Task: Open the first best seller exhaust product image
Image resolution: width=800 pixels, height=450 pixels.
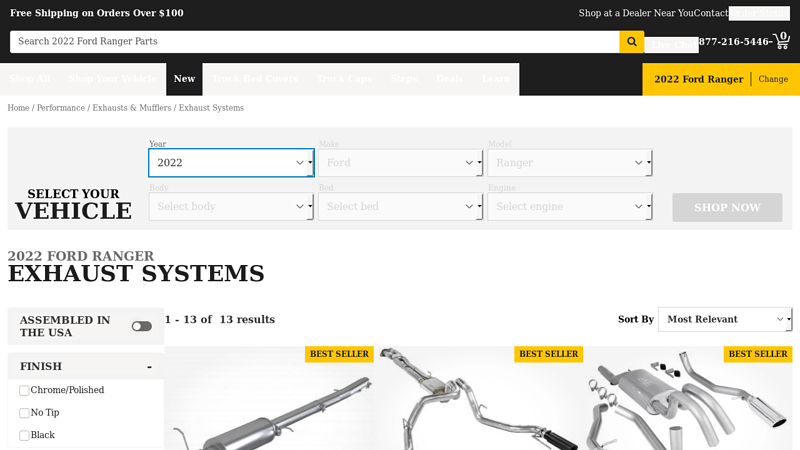Action: click(269, 398)
